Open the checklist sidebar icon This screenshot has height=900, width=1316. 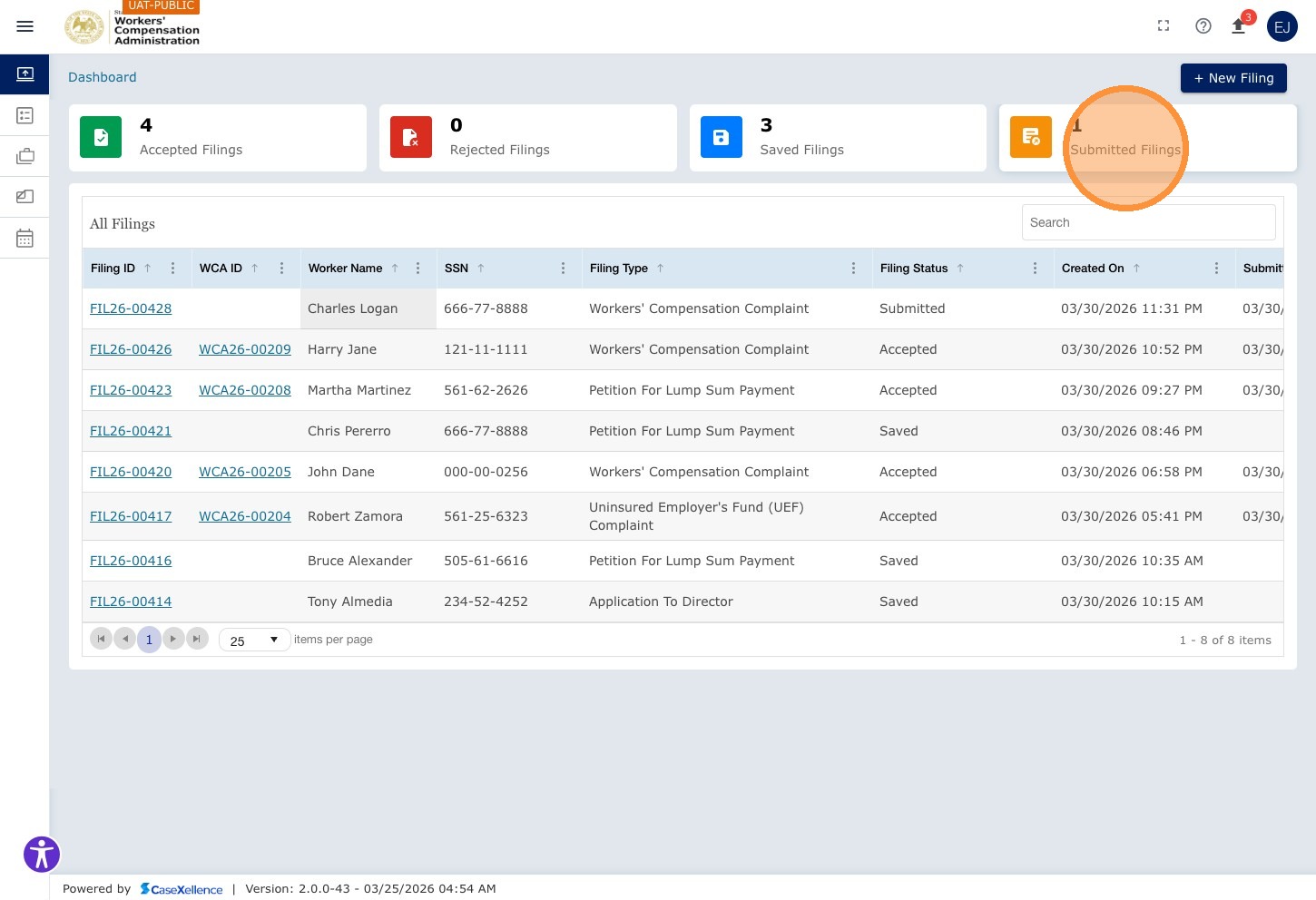point(25,115)
